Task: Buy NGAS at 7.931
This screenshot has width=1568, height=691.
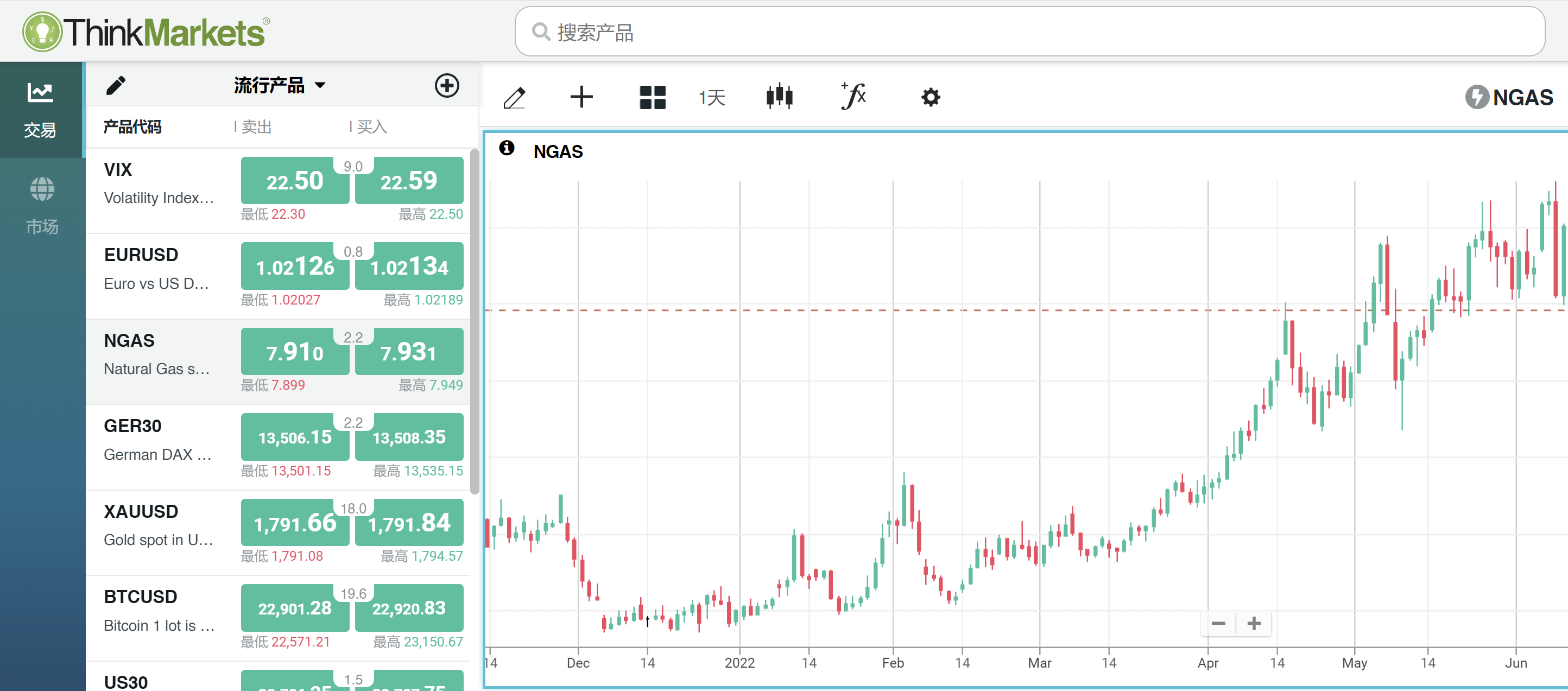Action: coord(409,352)
